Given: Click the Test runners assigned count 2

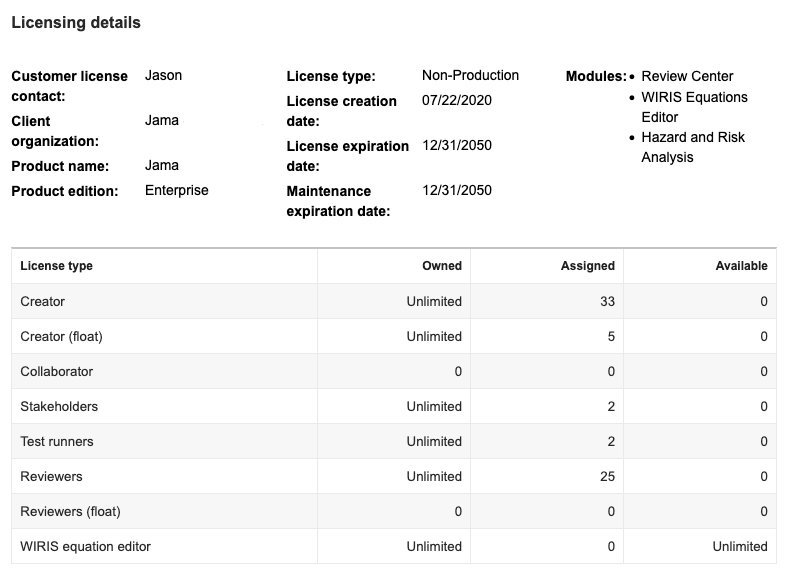Looking at the screenshot, I should pos(611,442).
